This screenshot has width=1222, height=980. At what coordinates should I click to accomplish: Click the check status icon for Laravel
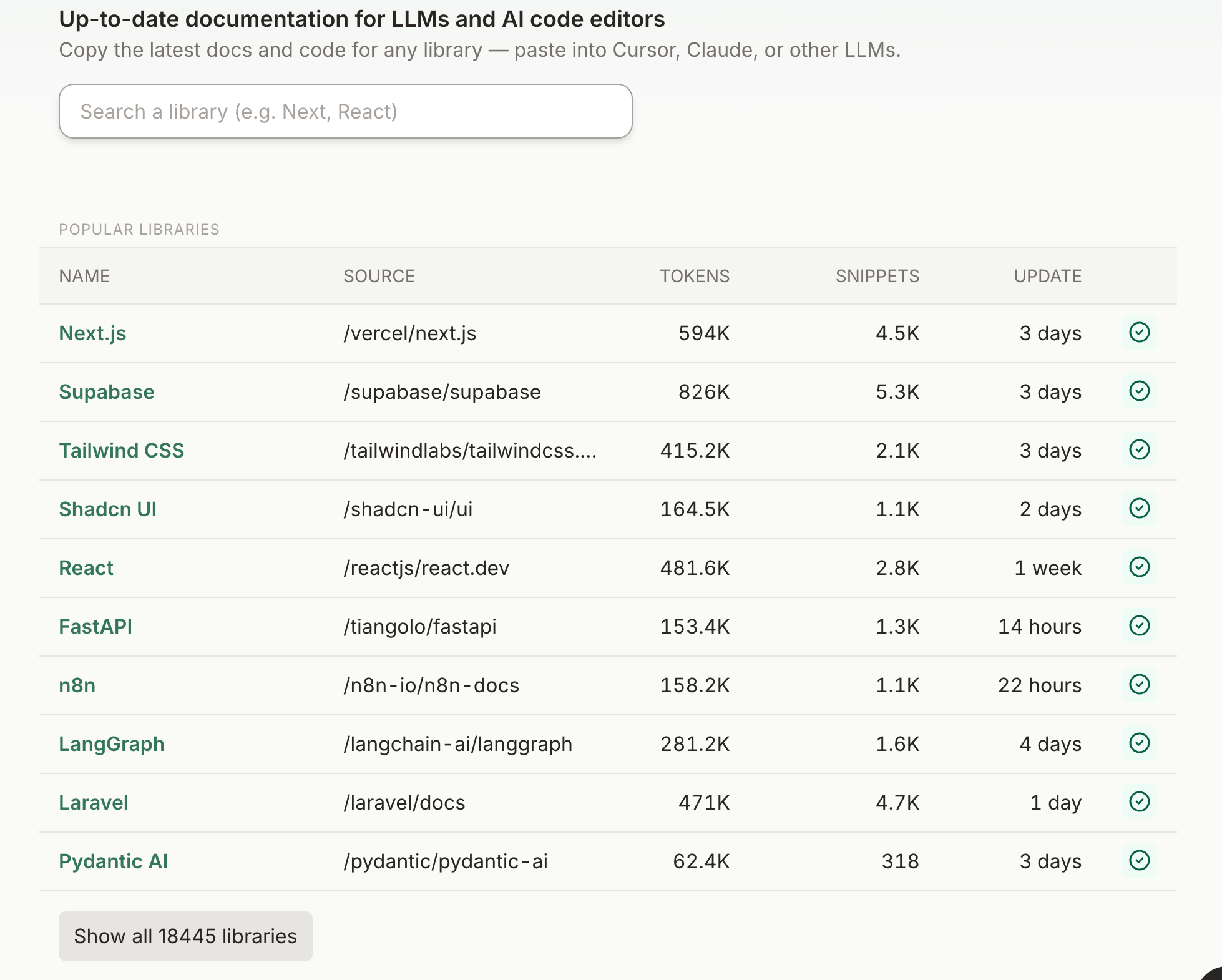pos(1139,802)
